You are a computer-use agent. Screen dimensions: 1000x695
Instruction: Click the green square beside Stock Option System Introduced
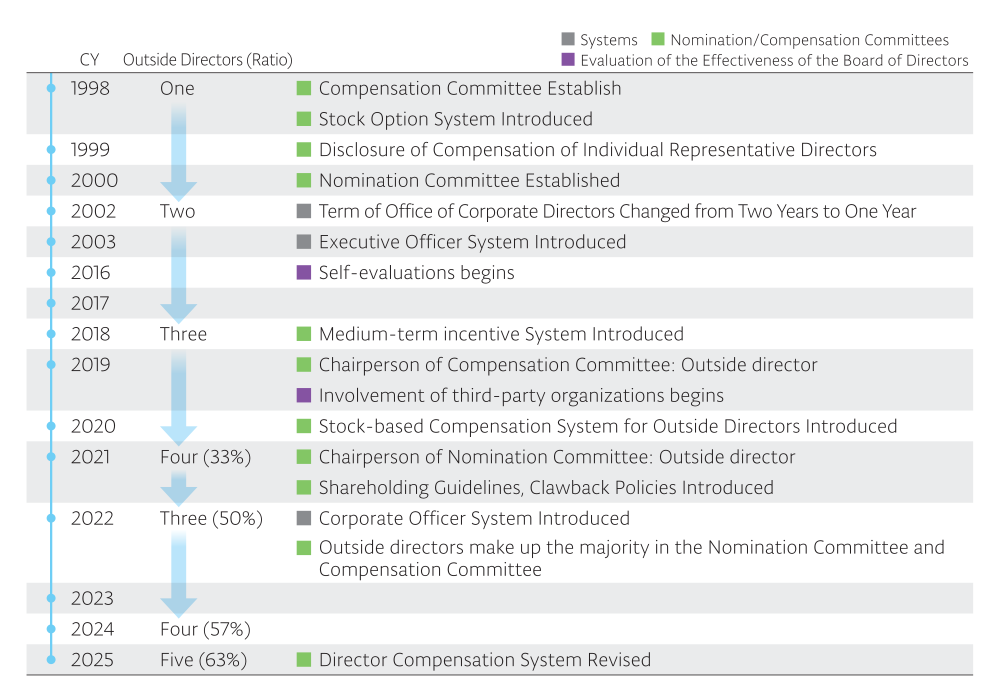click(304, 119)
